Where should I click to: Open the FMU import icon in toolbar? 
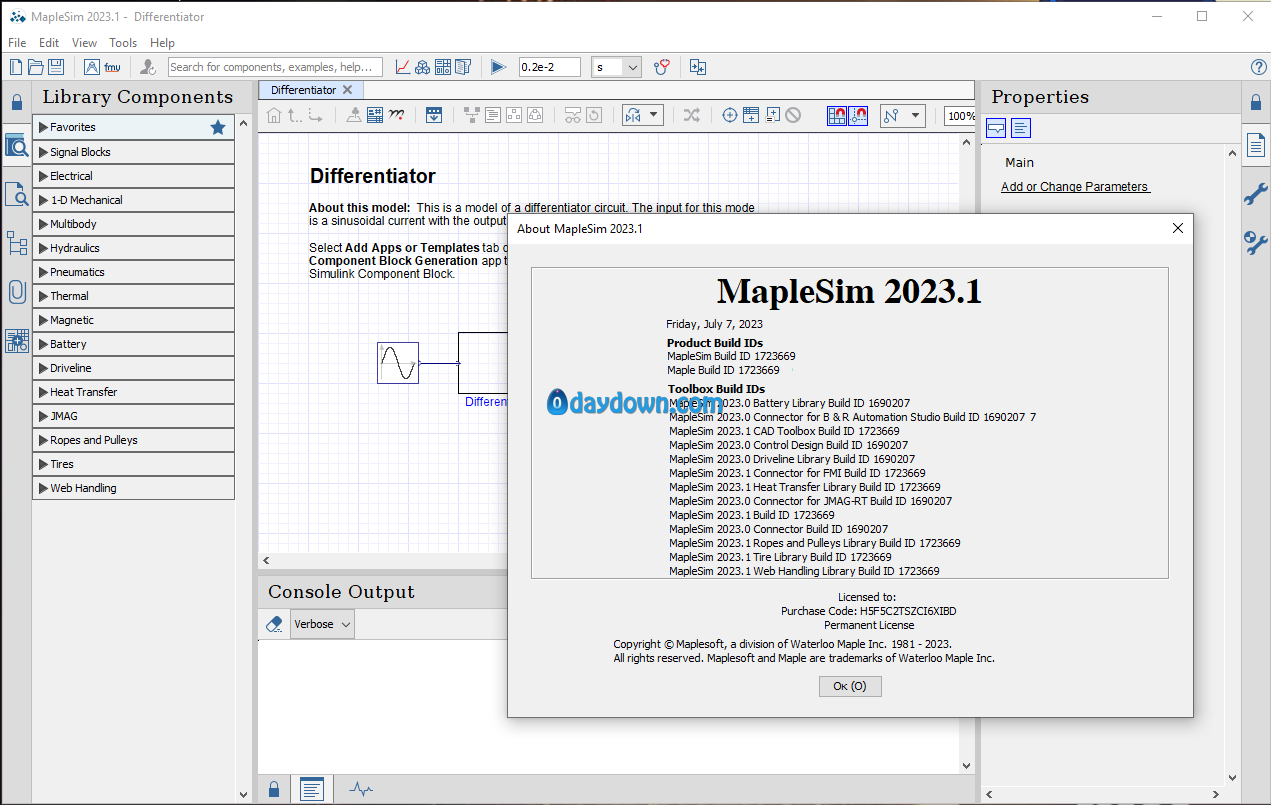pyautogui.click(x=112, y=67)
